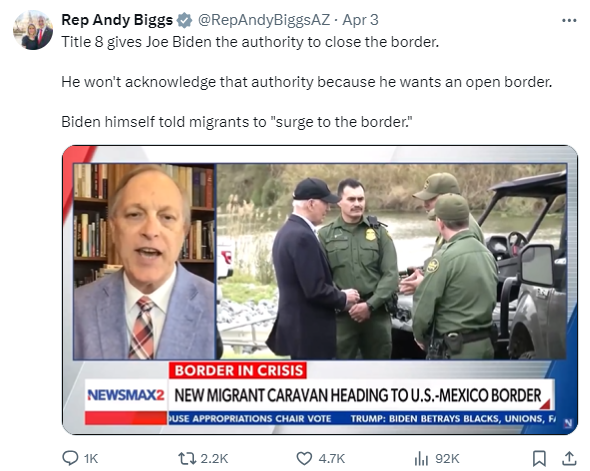Open the @RepAndyBiggsAZ handle link
The image size is (590, 471).
pyautogui.click(x=264, y=20)
